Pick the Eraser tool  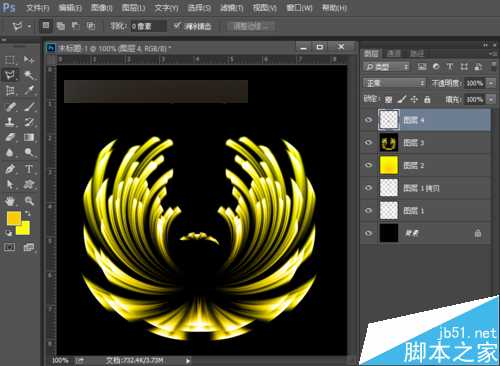click(x=10, y=137)
